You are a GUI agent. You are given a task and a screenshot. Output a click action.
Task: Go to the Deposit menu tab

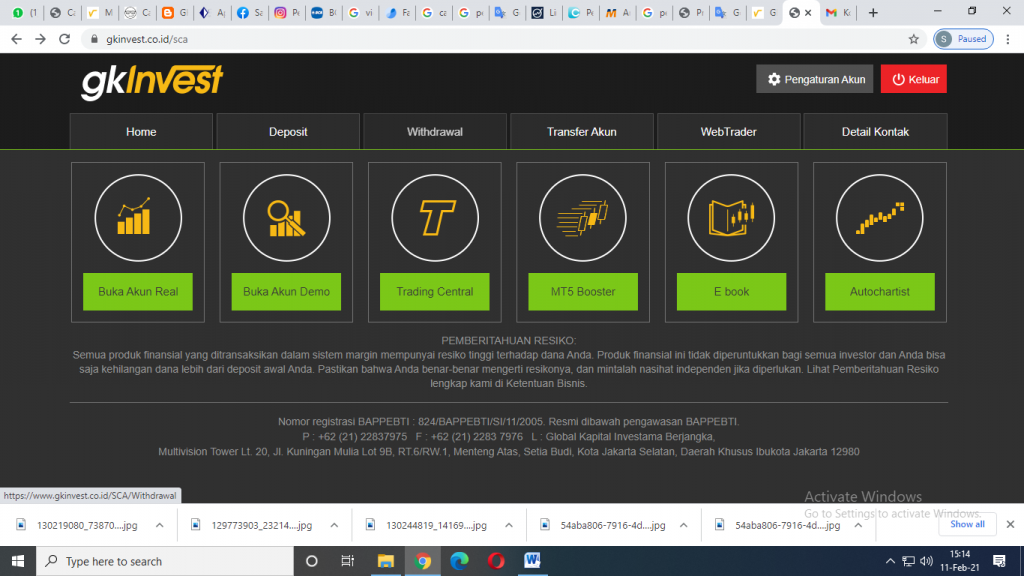pyautogui.click(x=288, y=132)
